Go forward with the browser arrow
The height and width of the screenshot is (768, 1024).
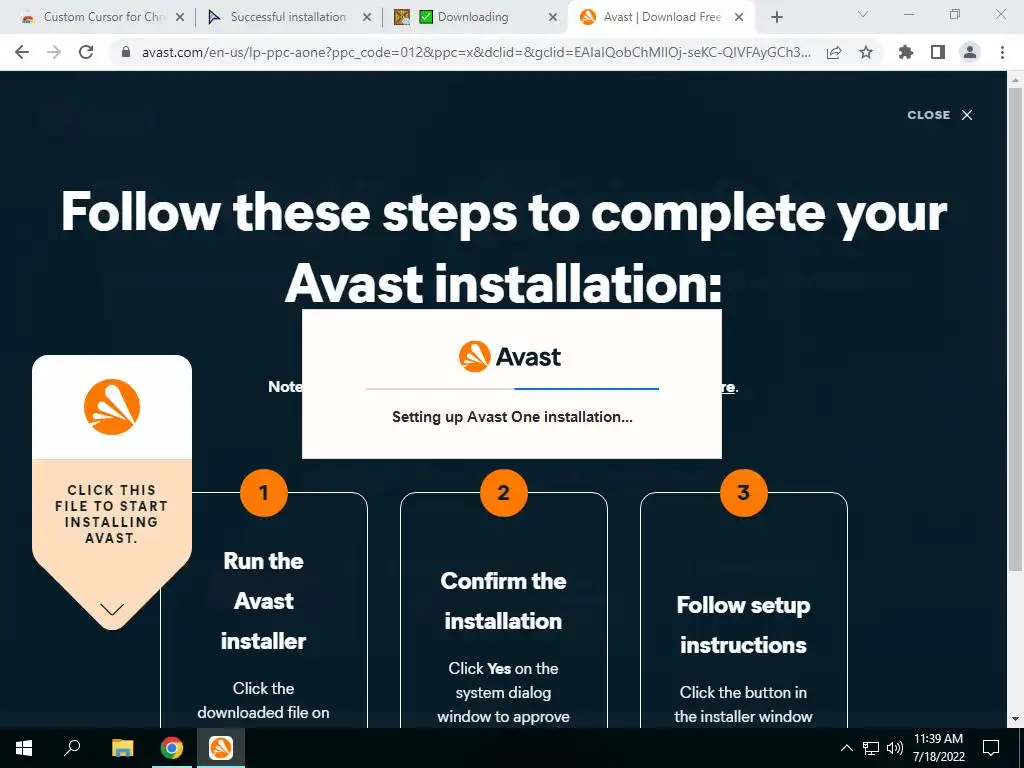tap(54, 52)
